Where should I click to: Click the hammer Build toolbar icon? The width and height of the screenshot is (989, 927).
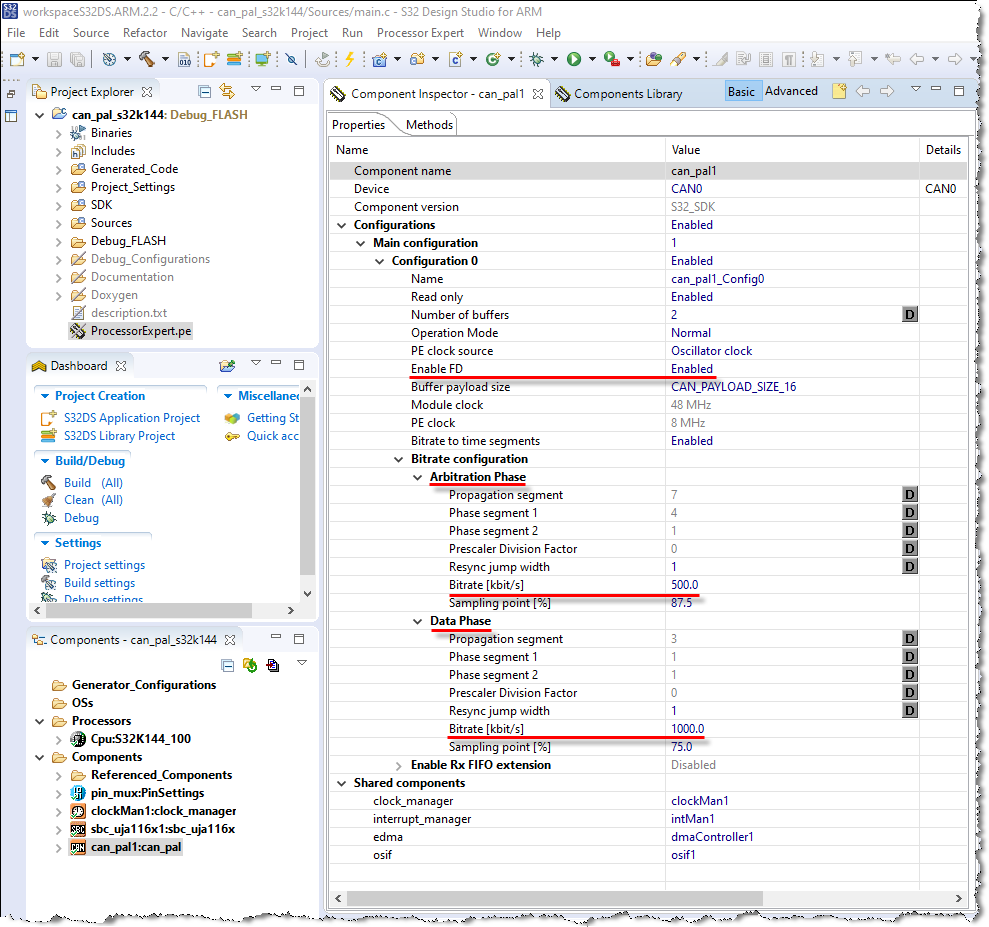[146, 59]
